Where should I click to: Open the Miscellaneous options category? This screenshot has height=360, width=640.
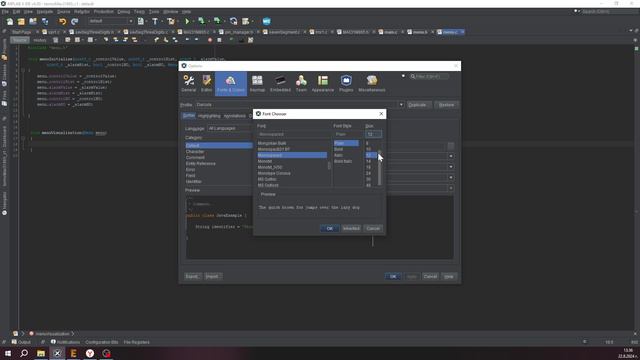[x=372, y=84]
